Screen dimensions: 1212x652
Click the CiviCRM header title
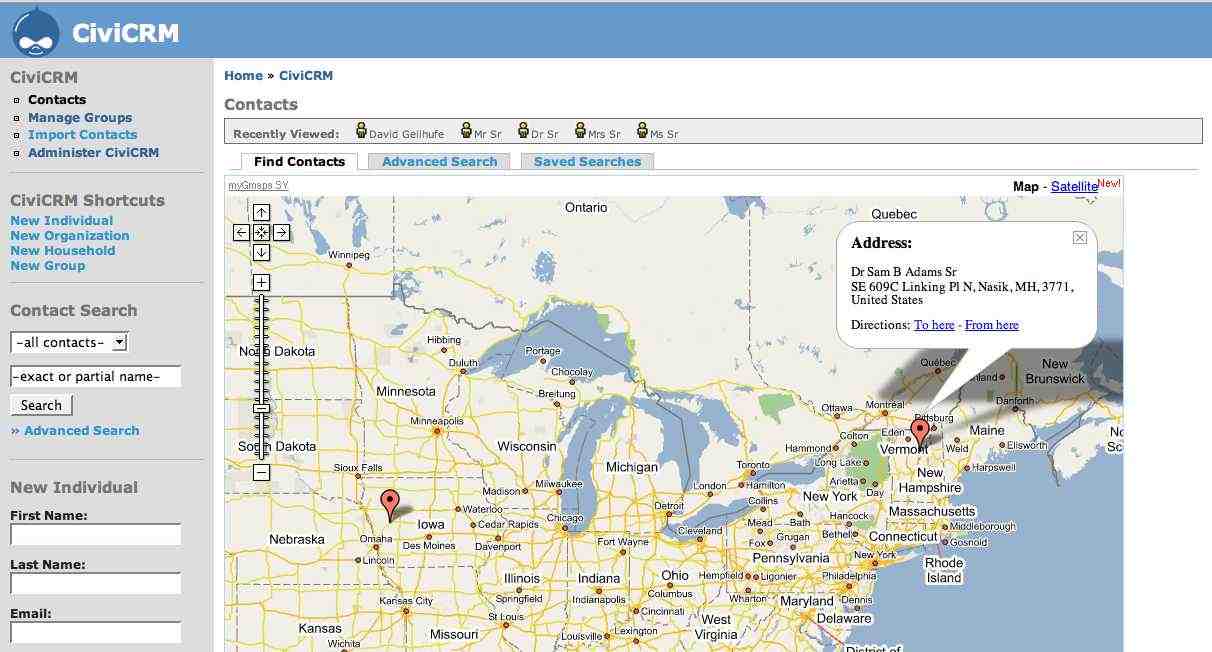click(x=126, y=34)
